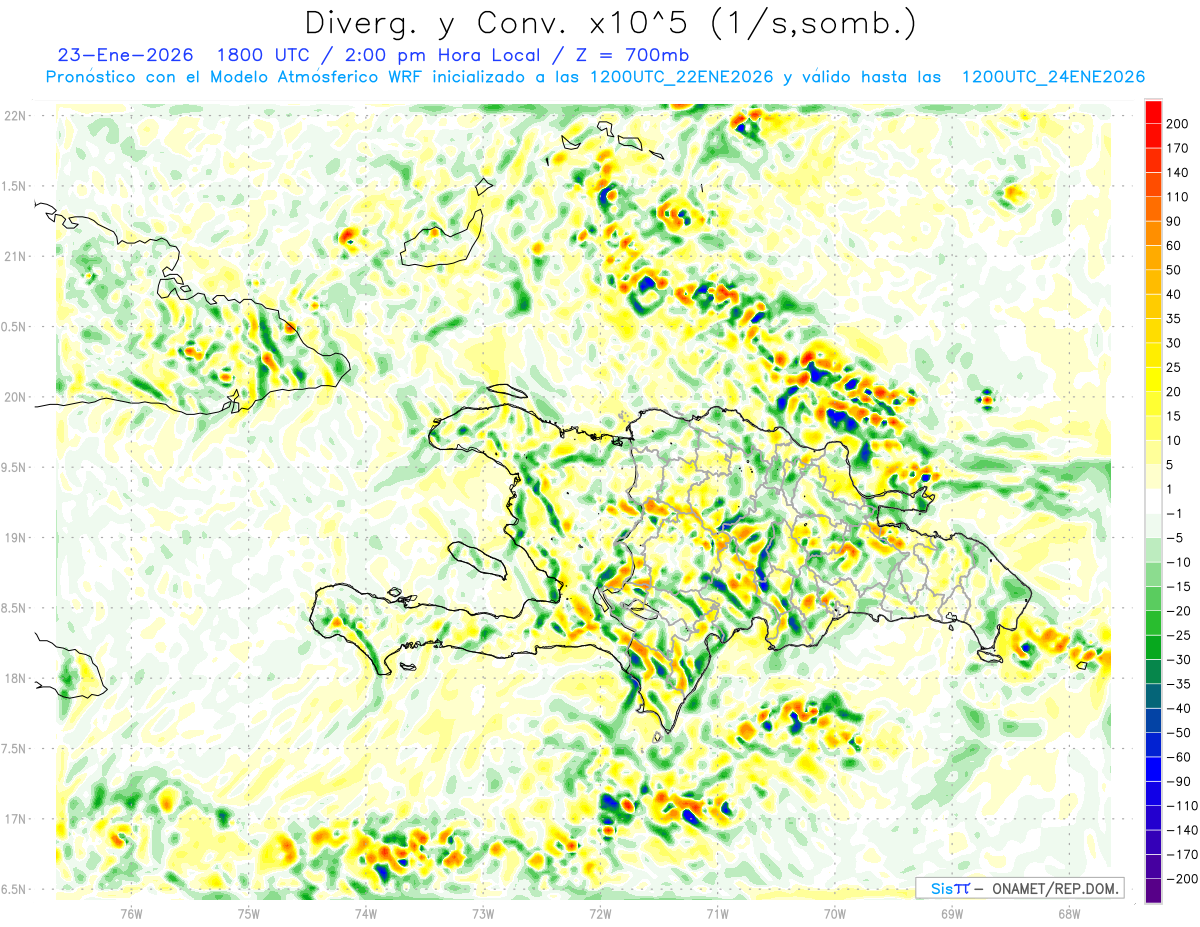Image resolution: width=1200 pixels, height=927 pixels.
Task: Click the positive 5 color scale label
Action: pyautogui.click(x=1171, y=465)
